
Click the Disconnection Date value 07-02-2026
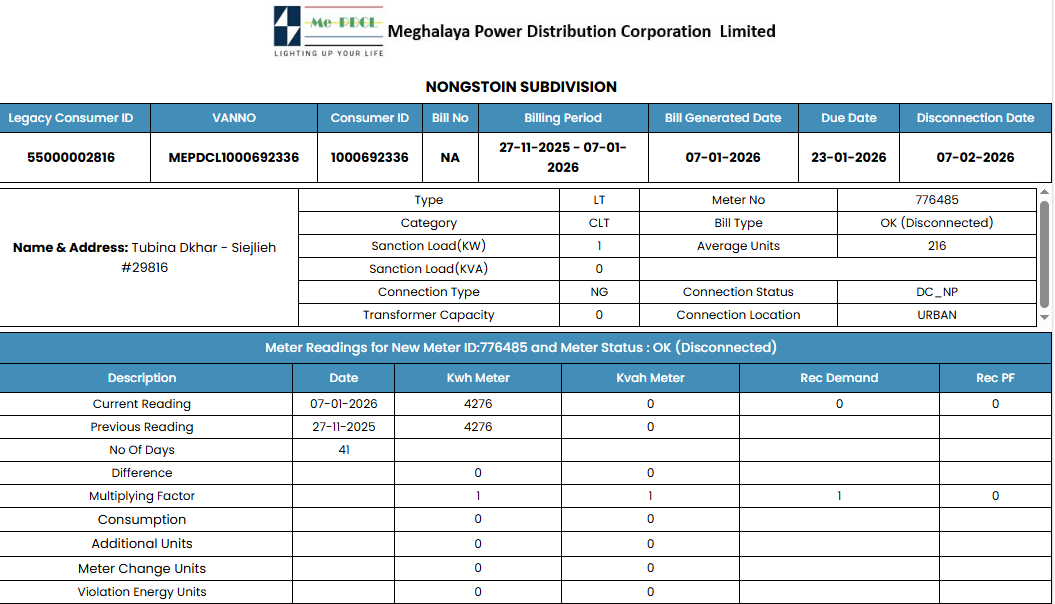[x=975, y=157]
